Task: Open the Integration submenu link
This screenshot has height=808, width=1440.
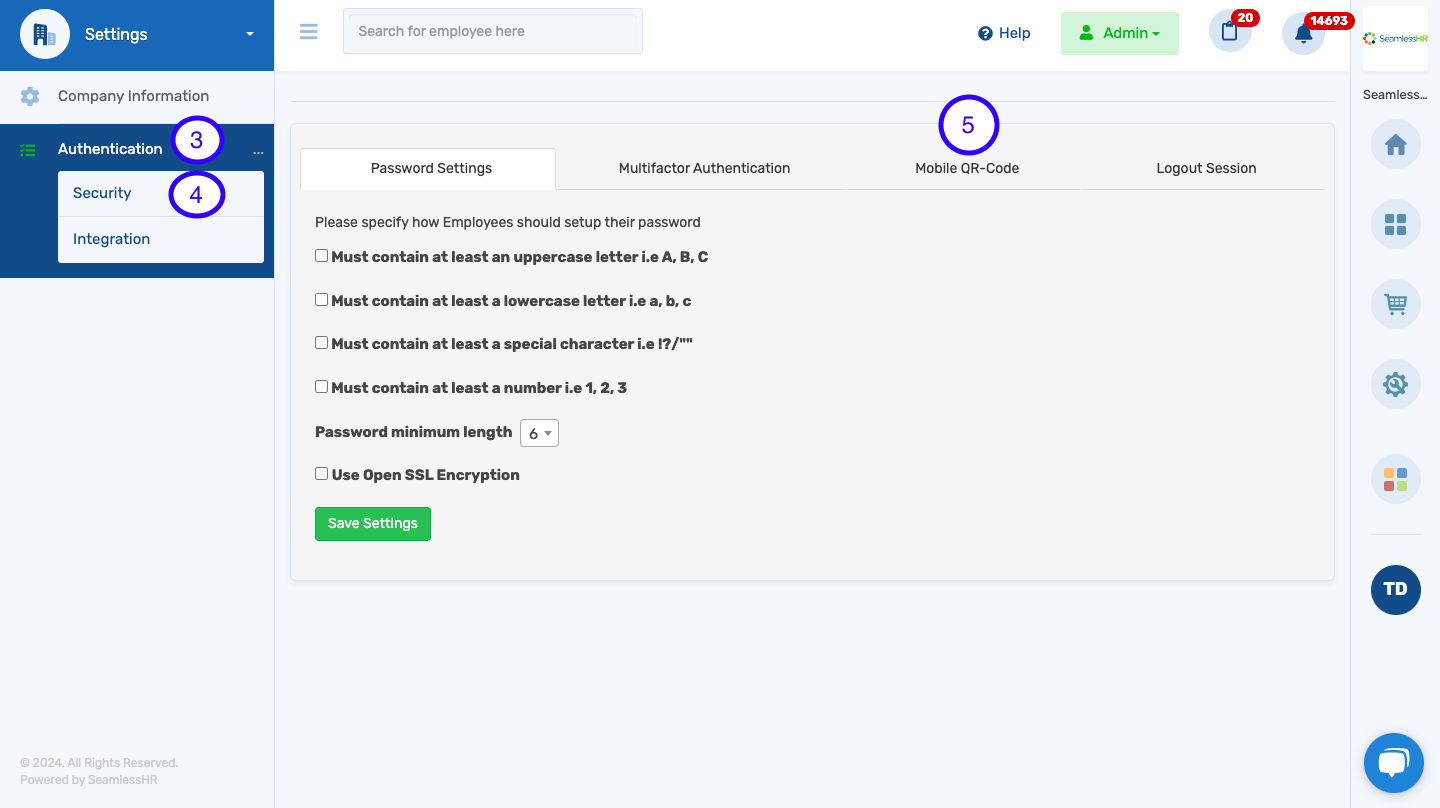Action: (x=112, y=239)
